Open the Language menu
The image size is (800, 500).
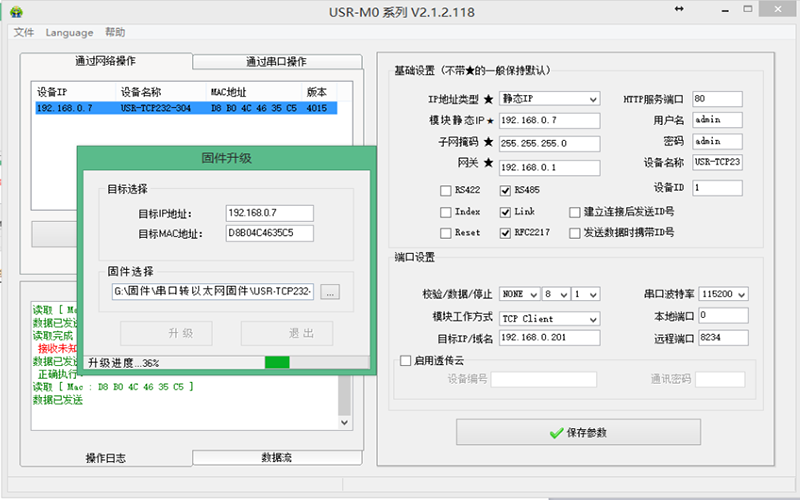[69, 32]
